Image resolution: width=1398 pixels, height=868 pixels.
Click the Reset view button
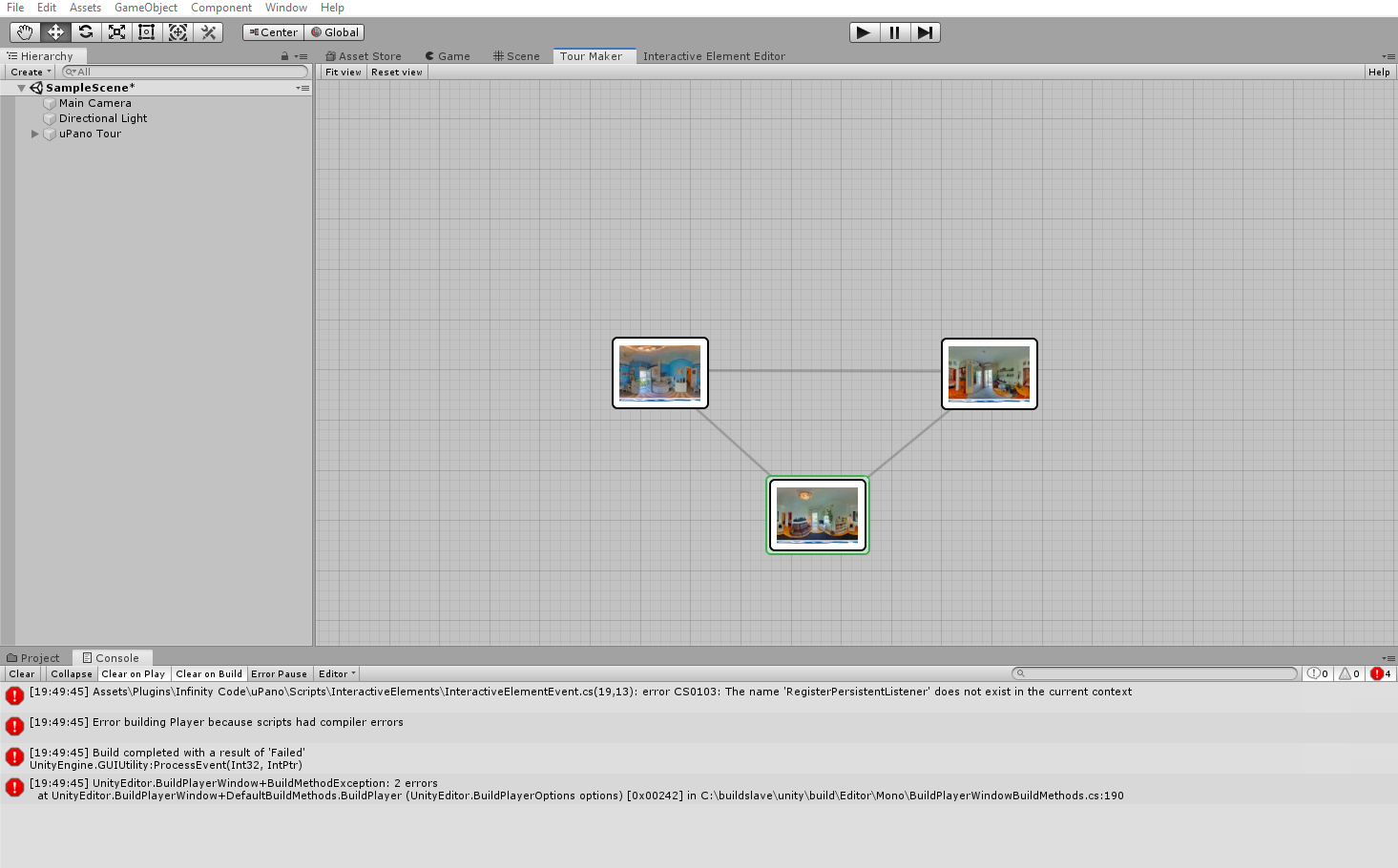pos(397,72)
